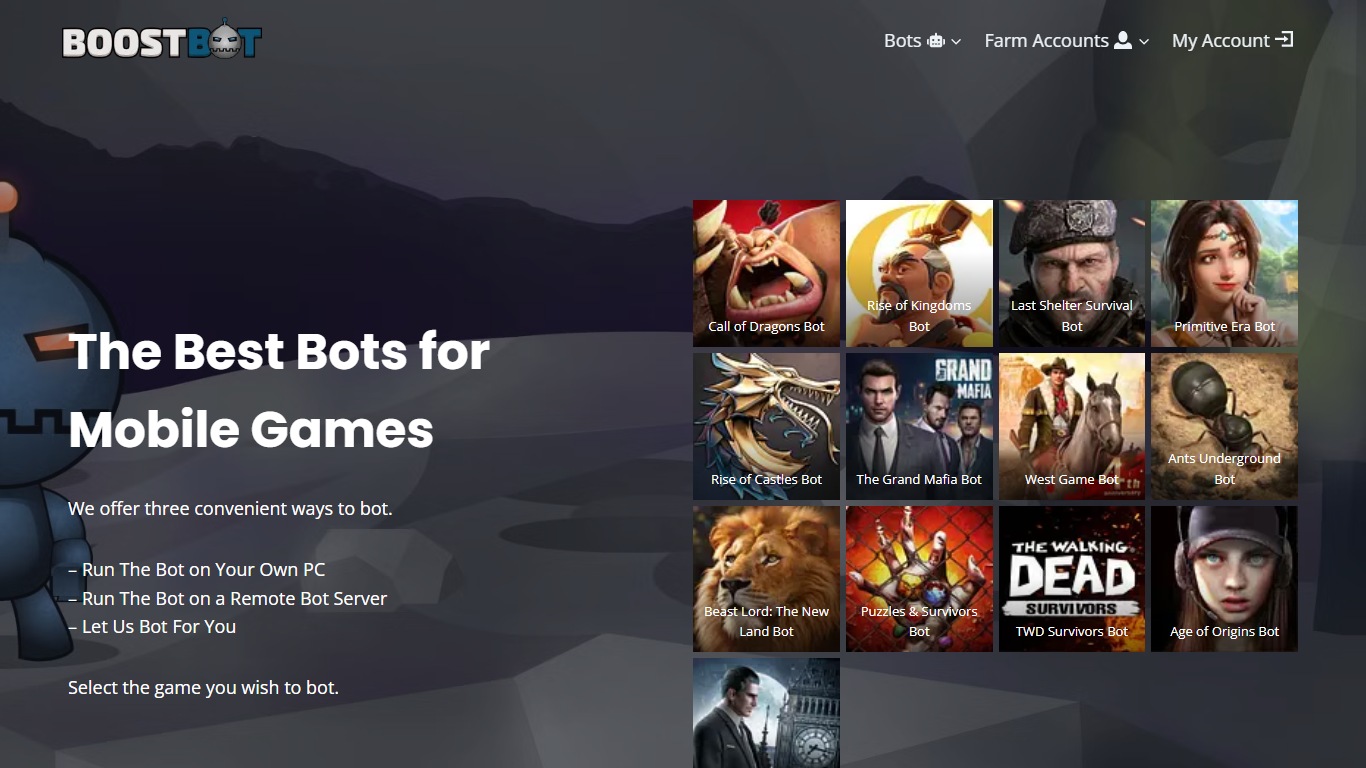Click the login arrow icon beside My Account
Viewport: 1366px width, 768px height.
point(1285,40)
